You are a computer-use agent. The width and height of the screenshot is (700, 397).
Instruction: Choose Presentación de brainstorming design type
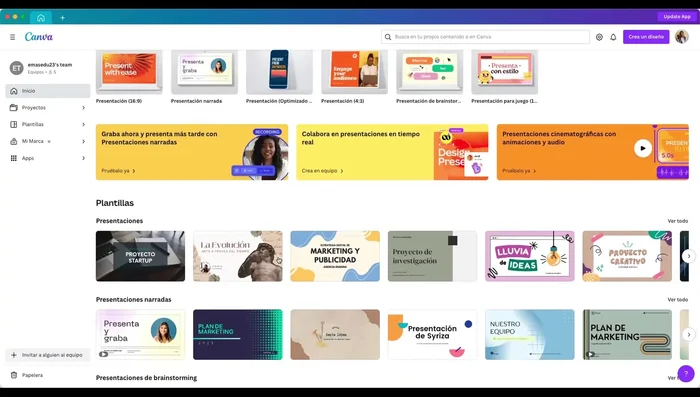[x=429, y=72]
